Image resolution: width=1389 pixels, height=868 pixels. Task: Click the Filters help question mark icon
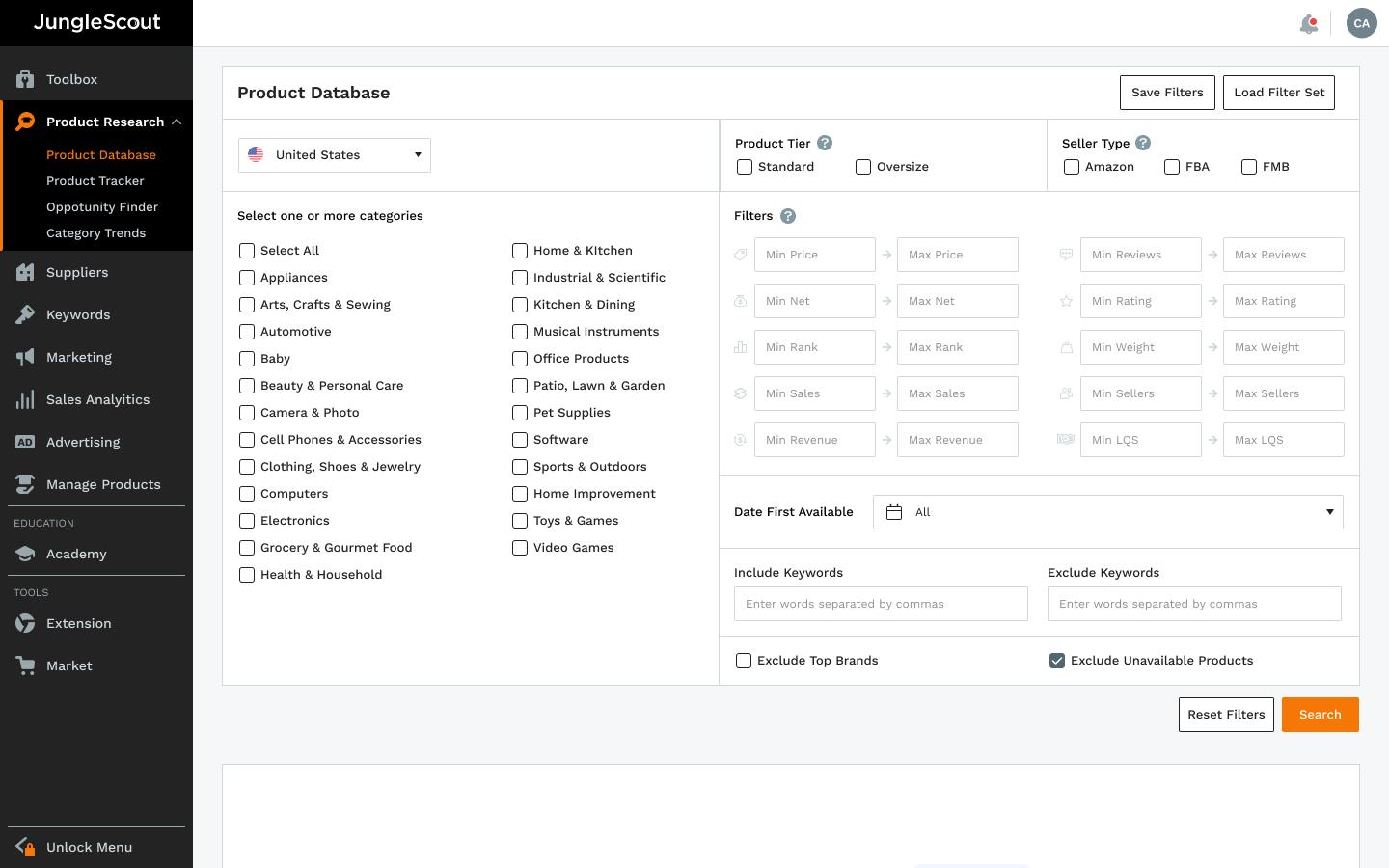click(788, 216)
